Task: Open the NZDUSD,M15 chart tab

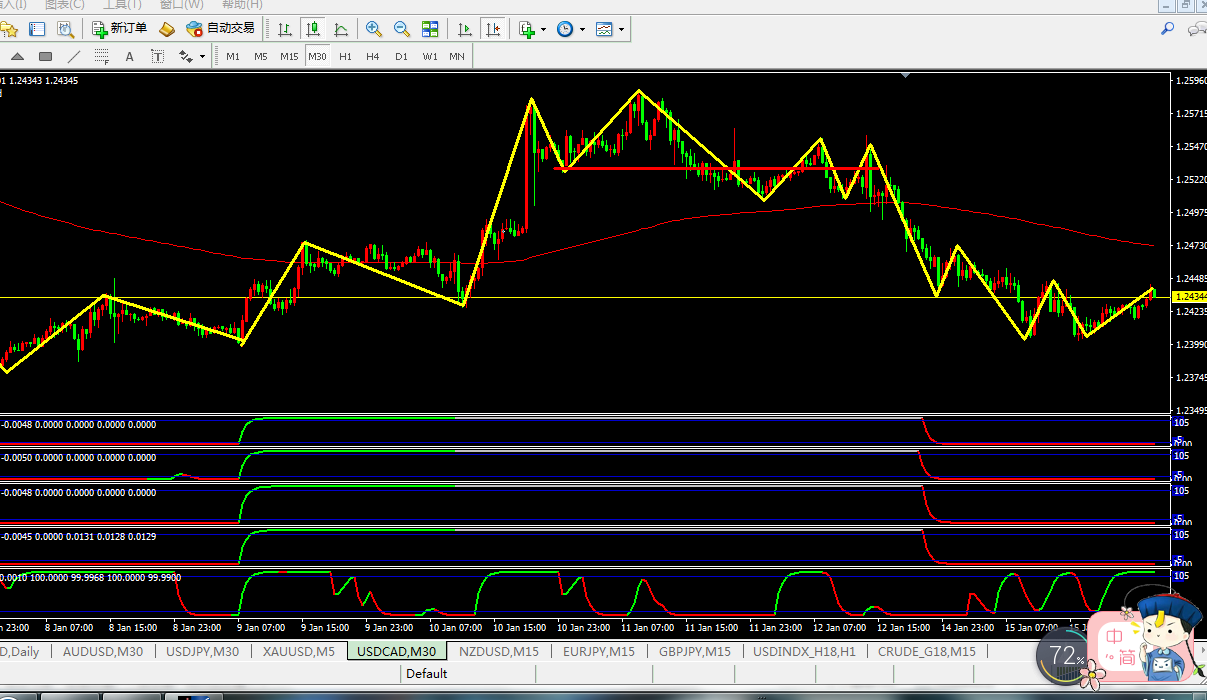Action: pos(499,651)
